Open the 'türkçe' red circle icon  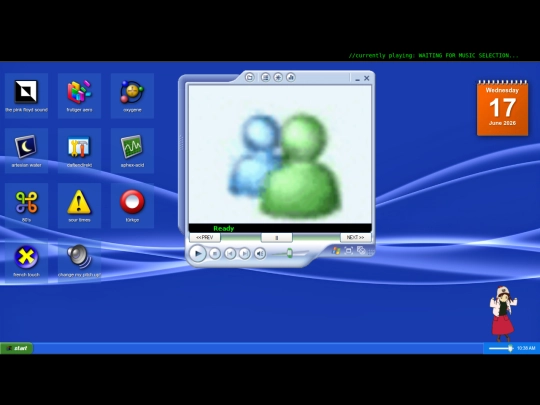[x=132, y=205]
